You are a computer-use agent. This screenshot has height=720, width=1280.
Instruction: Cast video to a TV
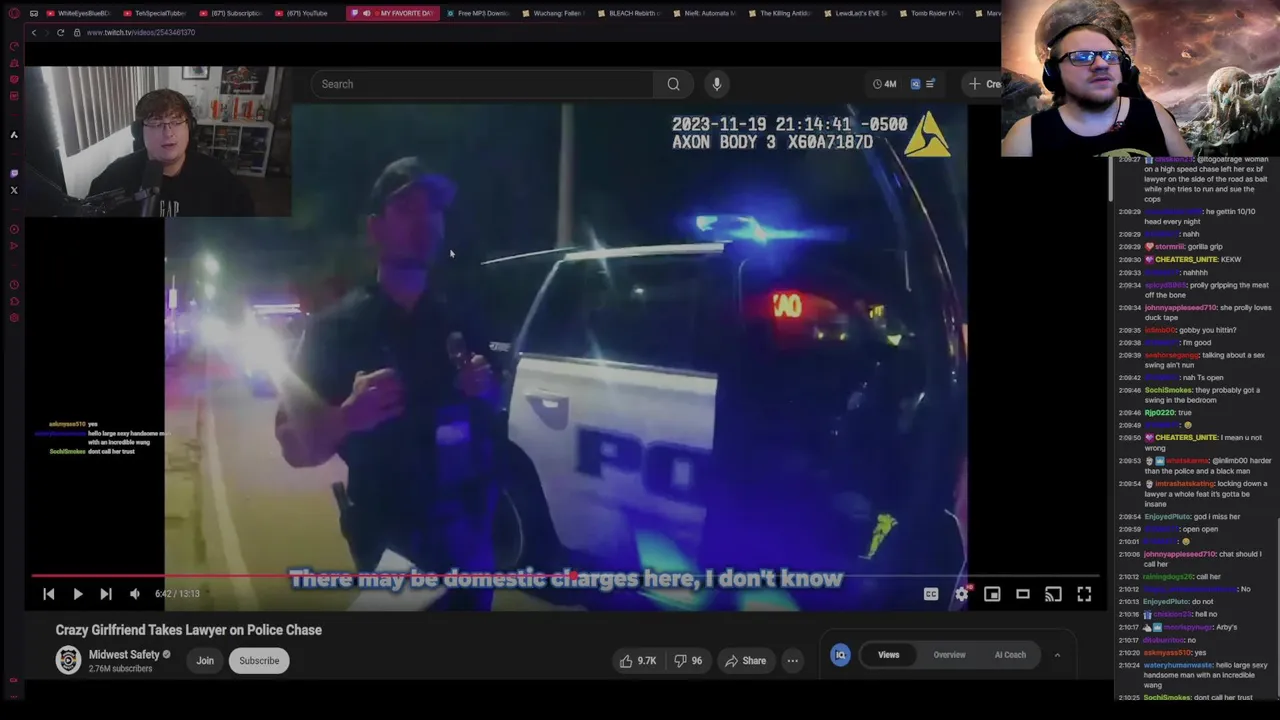tap(1053, 594)
